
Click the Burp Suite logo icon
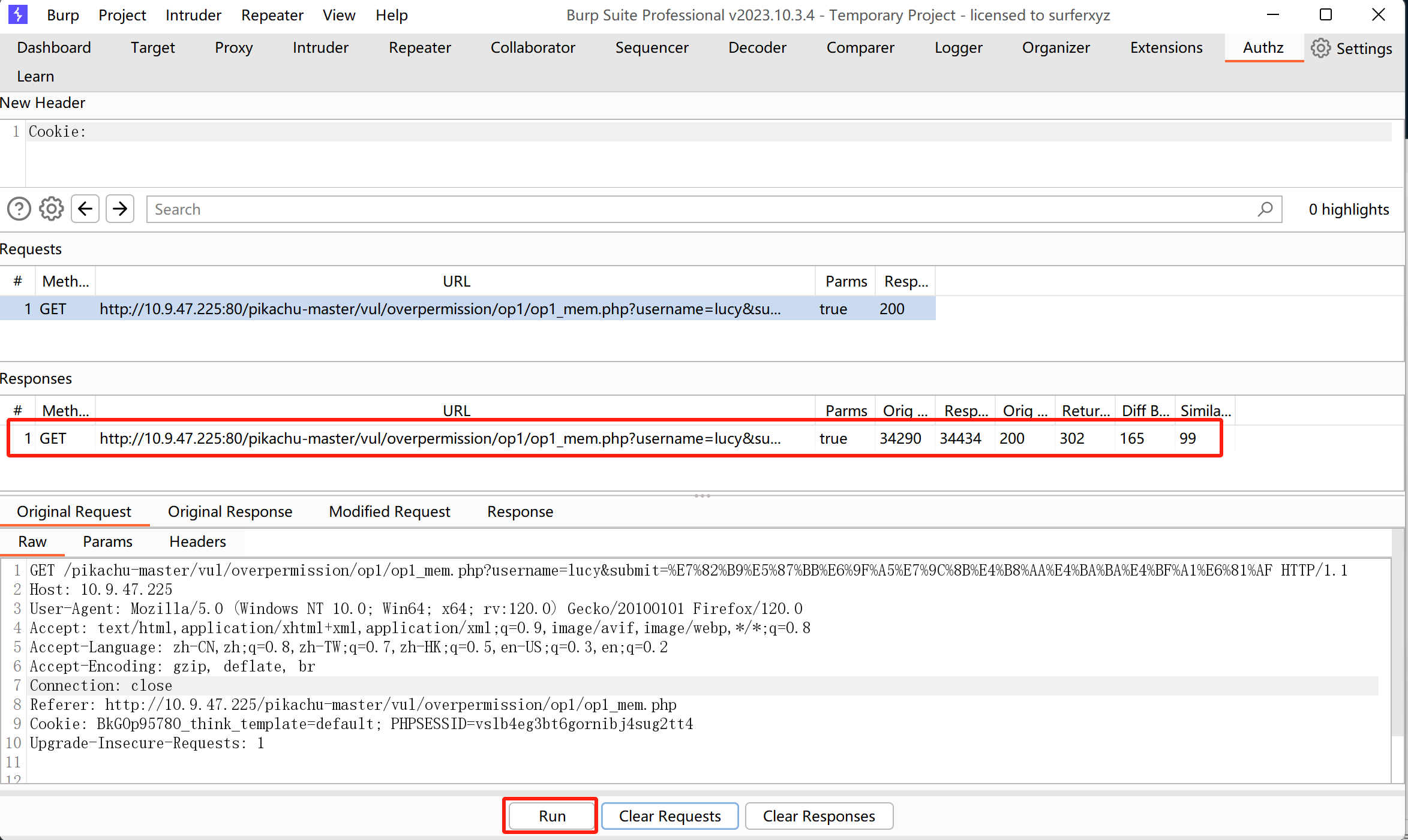(17, 15)
